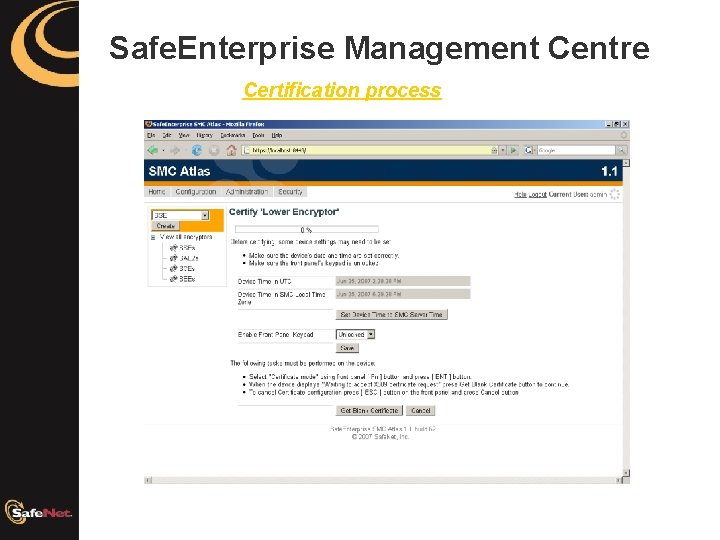Open the File menu
Image resolution: width=720 pixels, height=540 pixels.
[x=151, y=135]
